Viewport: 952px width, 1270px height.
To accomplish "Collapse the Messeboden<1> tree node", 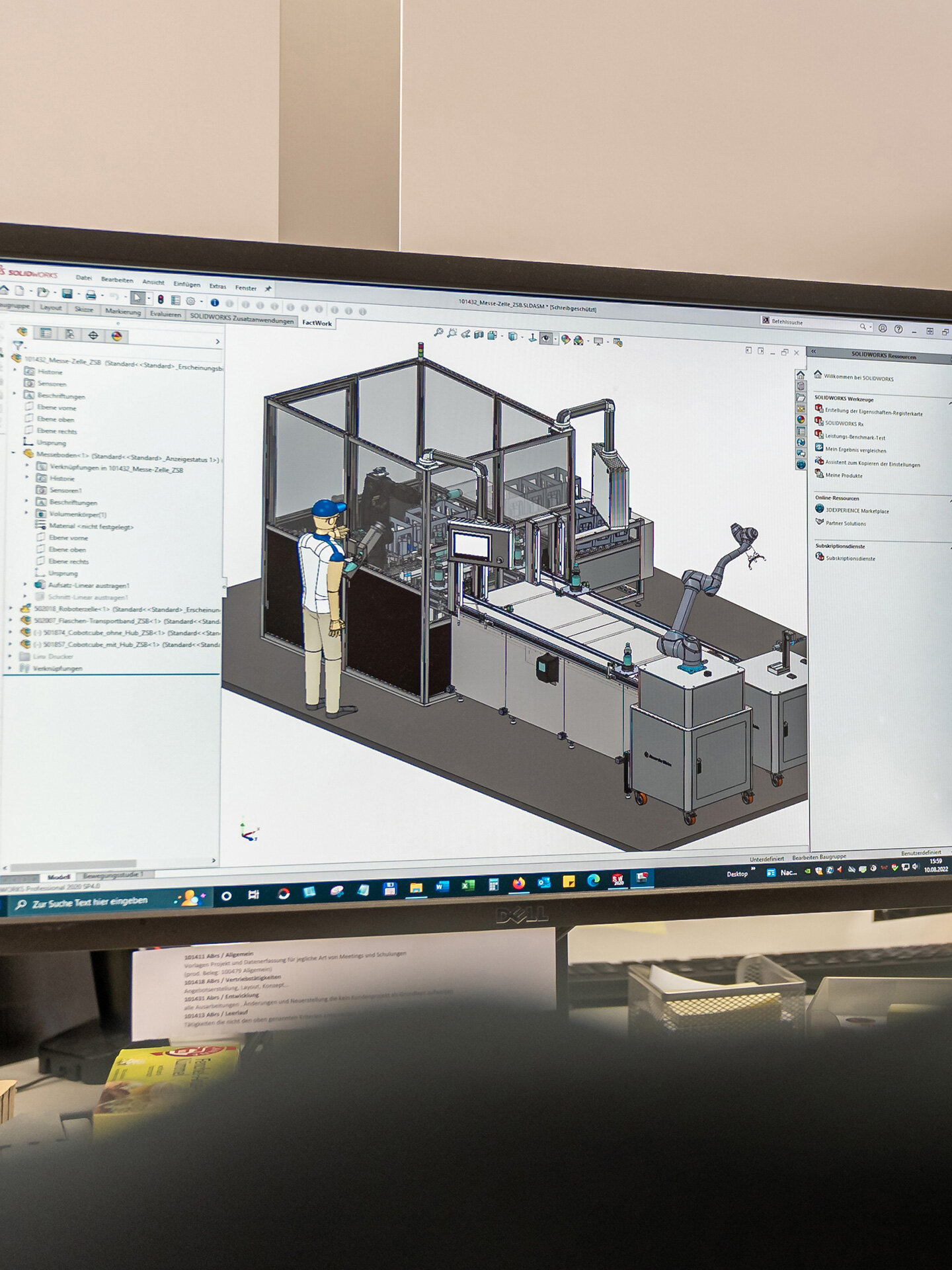I will (x=13, y=454).
